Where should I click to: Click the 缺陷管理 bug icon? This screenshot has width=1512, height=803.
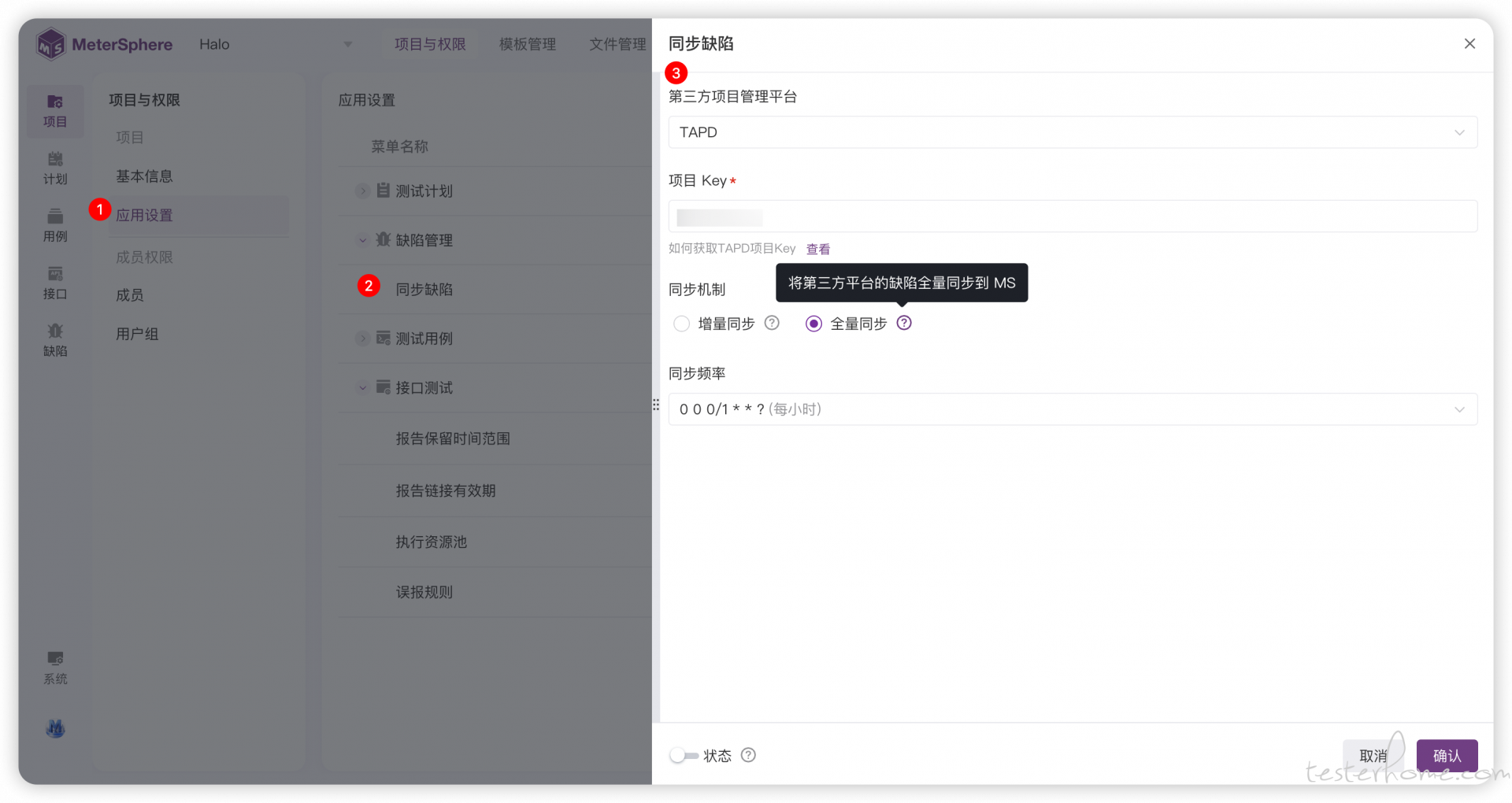pyautogui.click(x=384, y=239)
